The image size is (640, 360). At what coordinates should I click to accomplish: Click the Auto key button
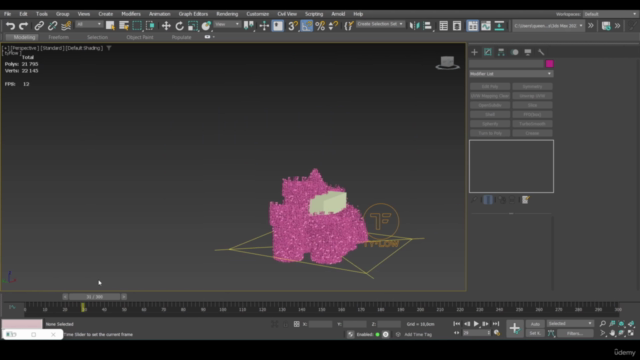535,324
